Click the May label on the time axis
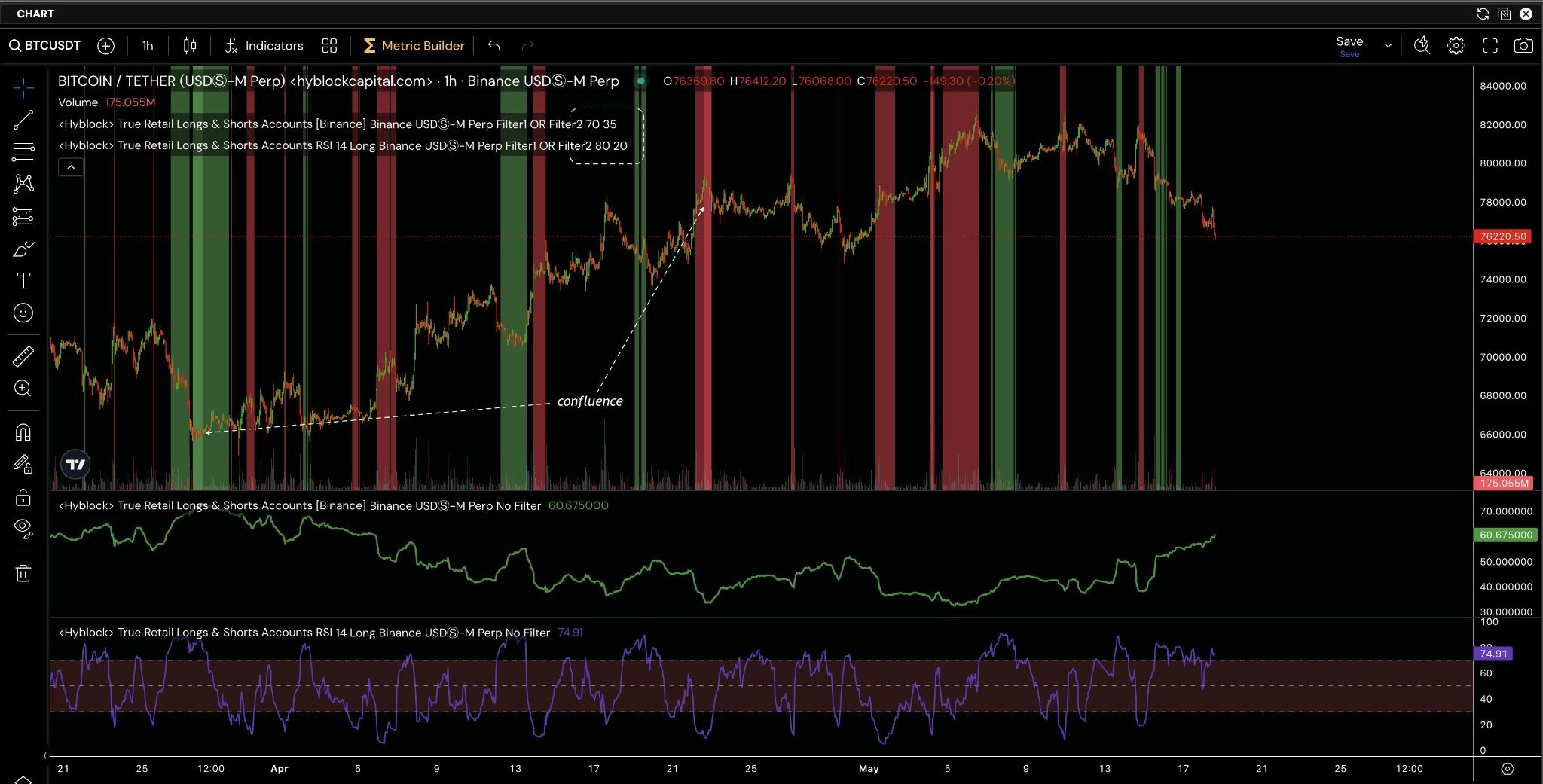This screenshot has width=1543, height=784. [869, 769]
